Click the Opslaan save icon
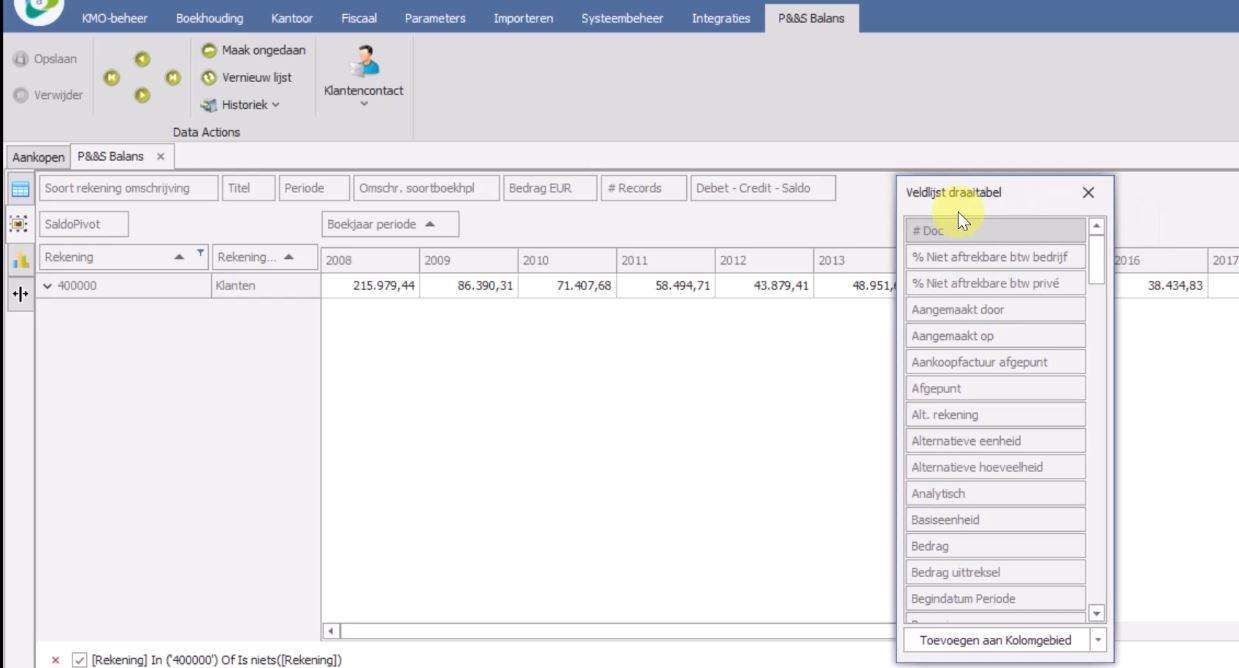 [20, 59]
